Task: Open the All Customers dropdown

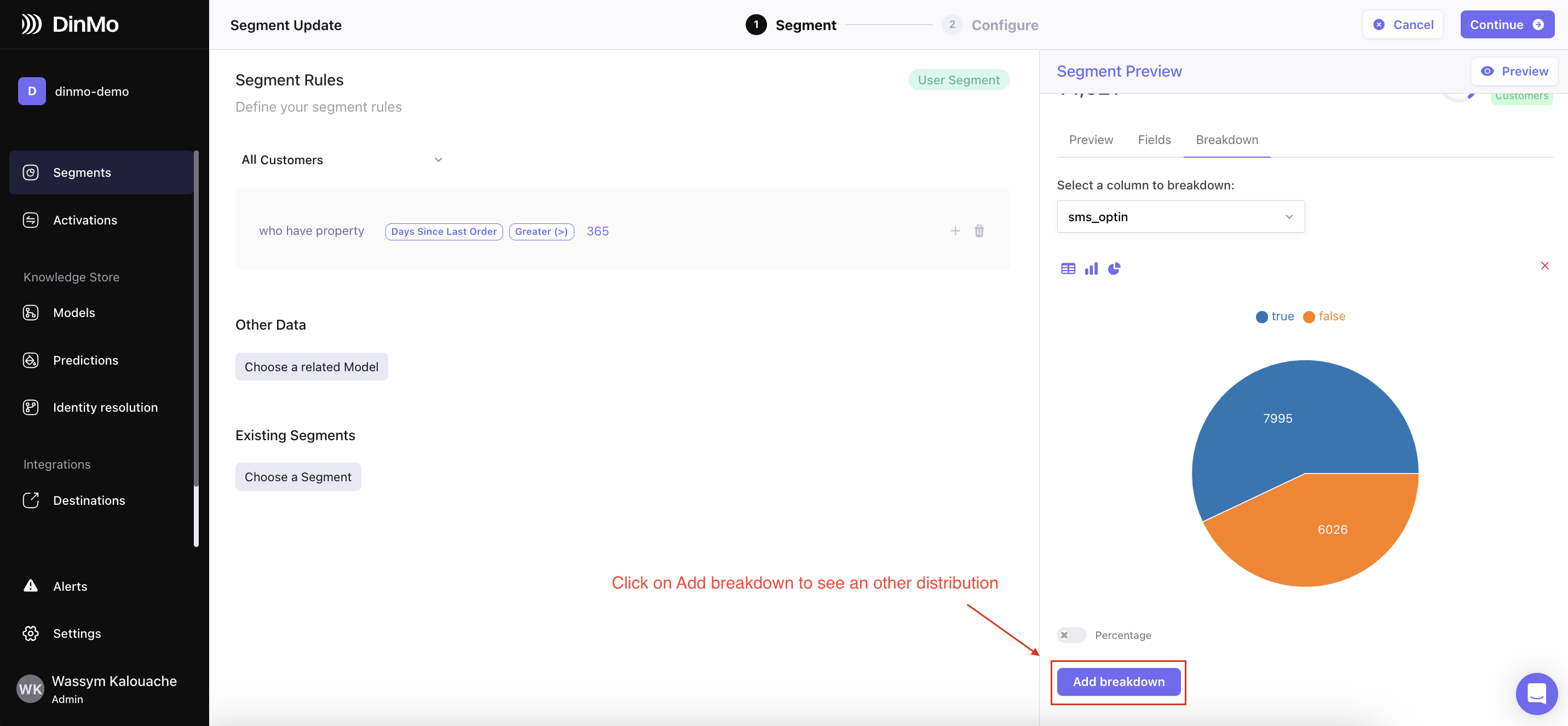Action: point(342,159)
